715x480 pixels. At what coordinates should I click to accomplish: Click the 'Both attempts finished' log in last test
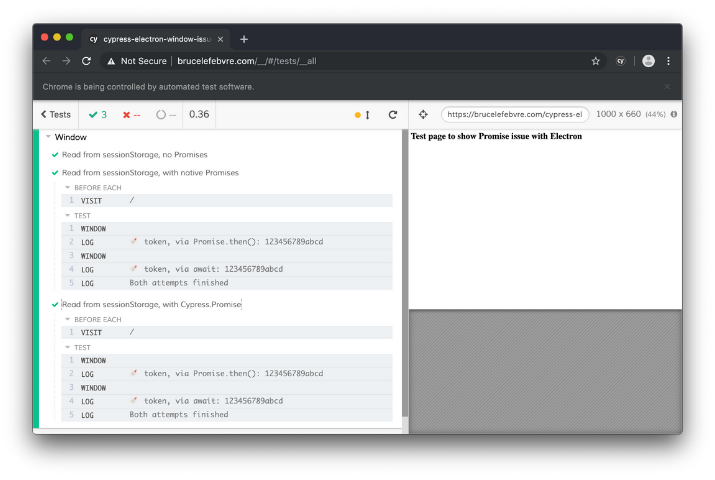(x=178, y=414)
